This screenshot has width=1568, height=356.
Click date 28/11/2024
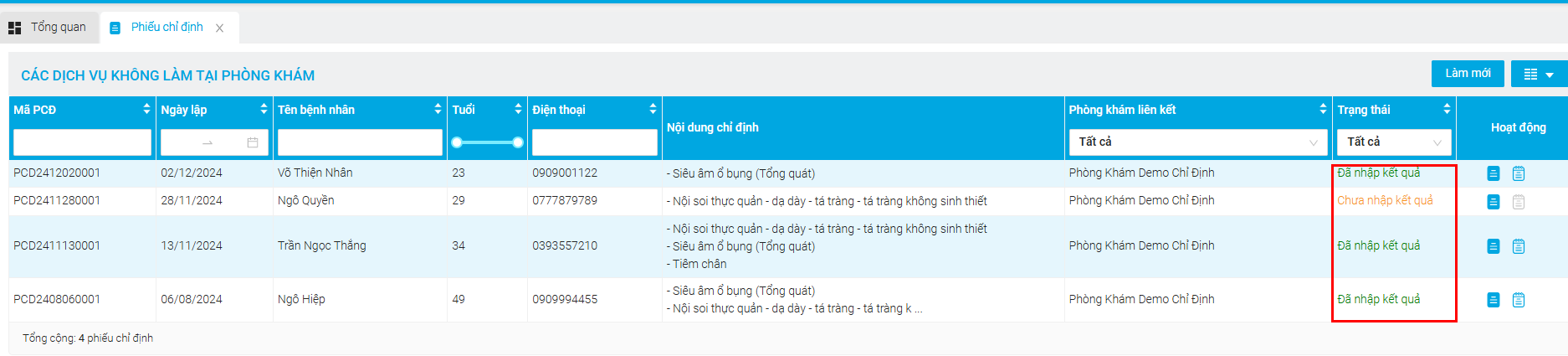192,201
